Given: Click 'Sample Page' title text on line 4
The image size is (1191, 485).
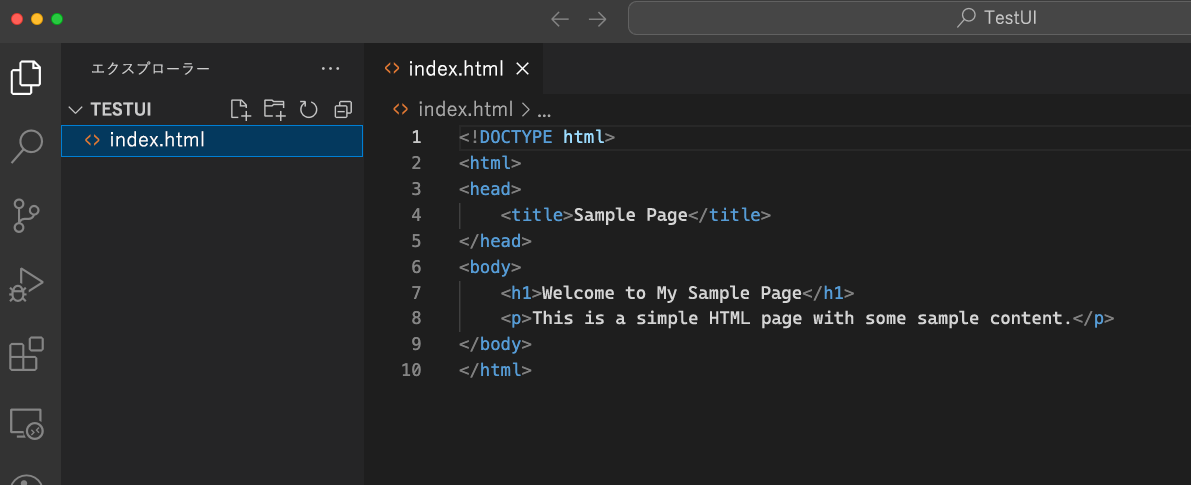Looking at the screenshot, I should click(x=630, y=216).
